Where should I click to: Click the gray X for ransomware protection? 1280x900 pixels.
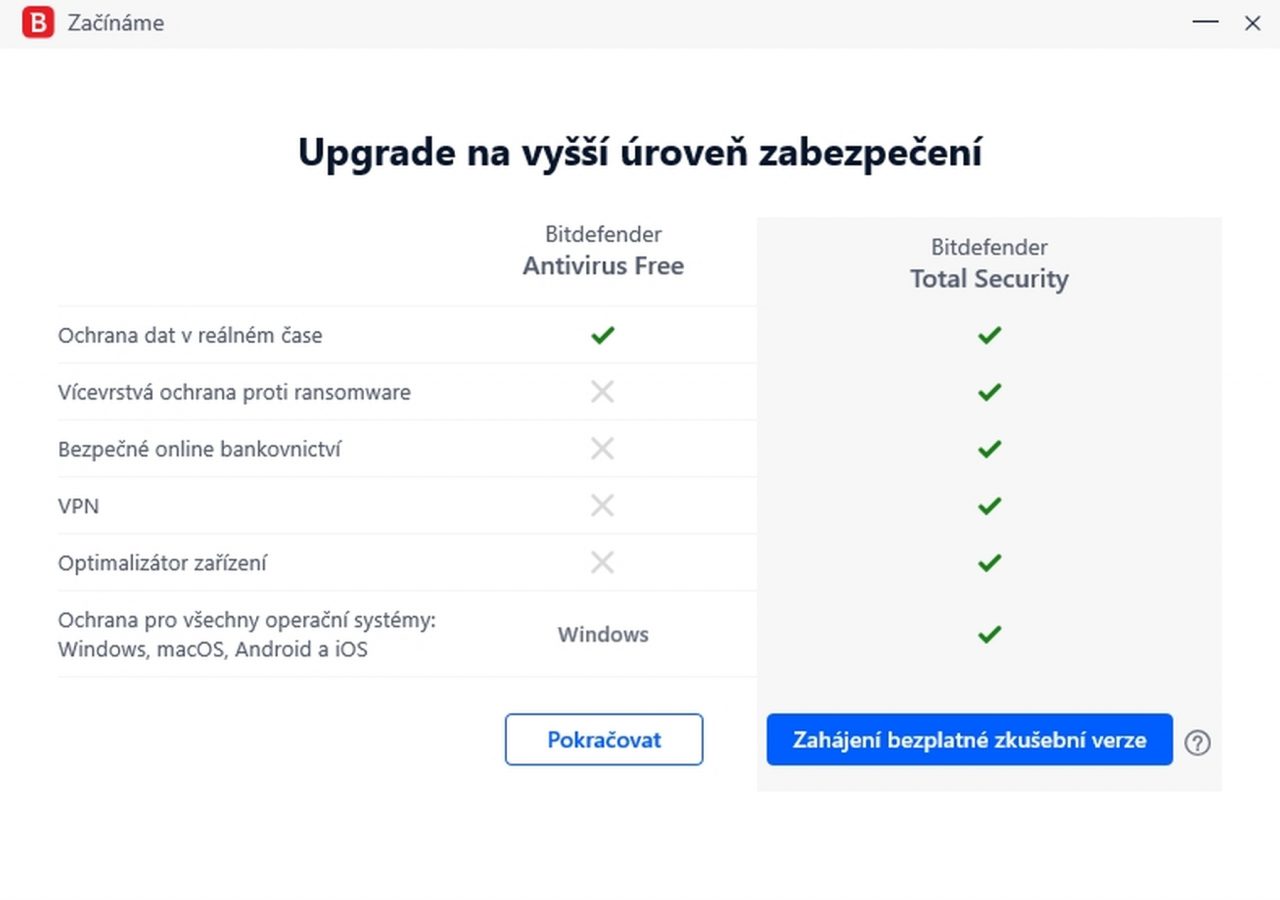coord(602,392)
